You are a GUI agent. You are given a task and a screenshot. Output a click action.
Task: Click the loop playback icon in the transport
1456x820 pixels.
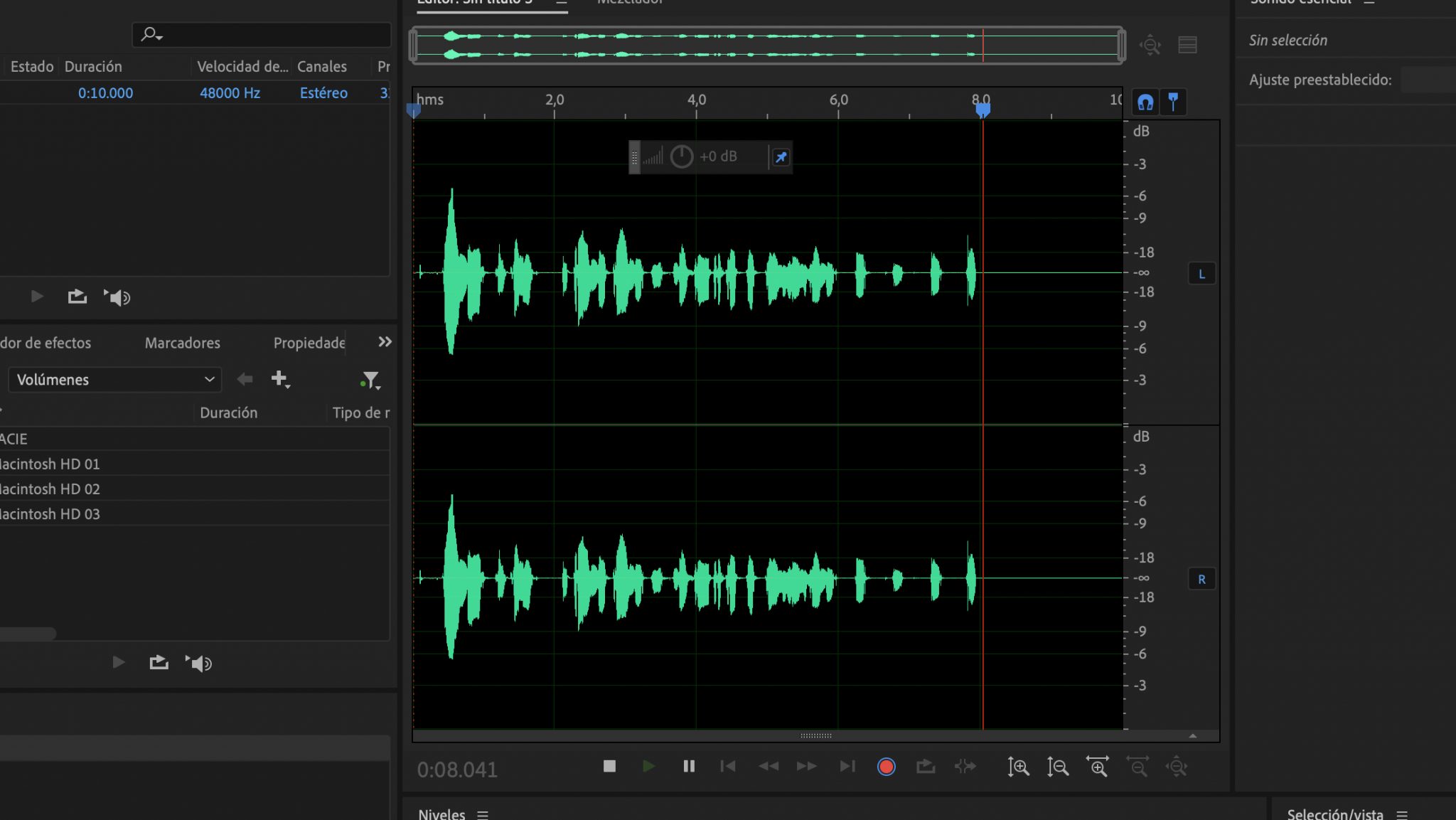pos(926,767)
